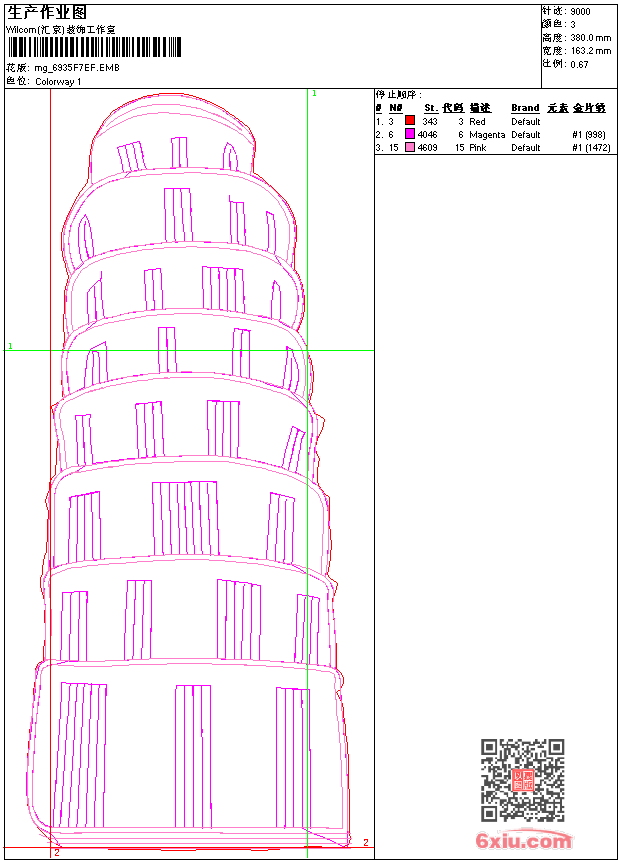Select the "Magenta" description cell

pyautogui.click(x=487, y=135)
